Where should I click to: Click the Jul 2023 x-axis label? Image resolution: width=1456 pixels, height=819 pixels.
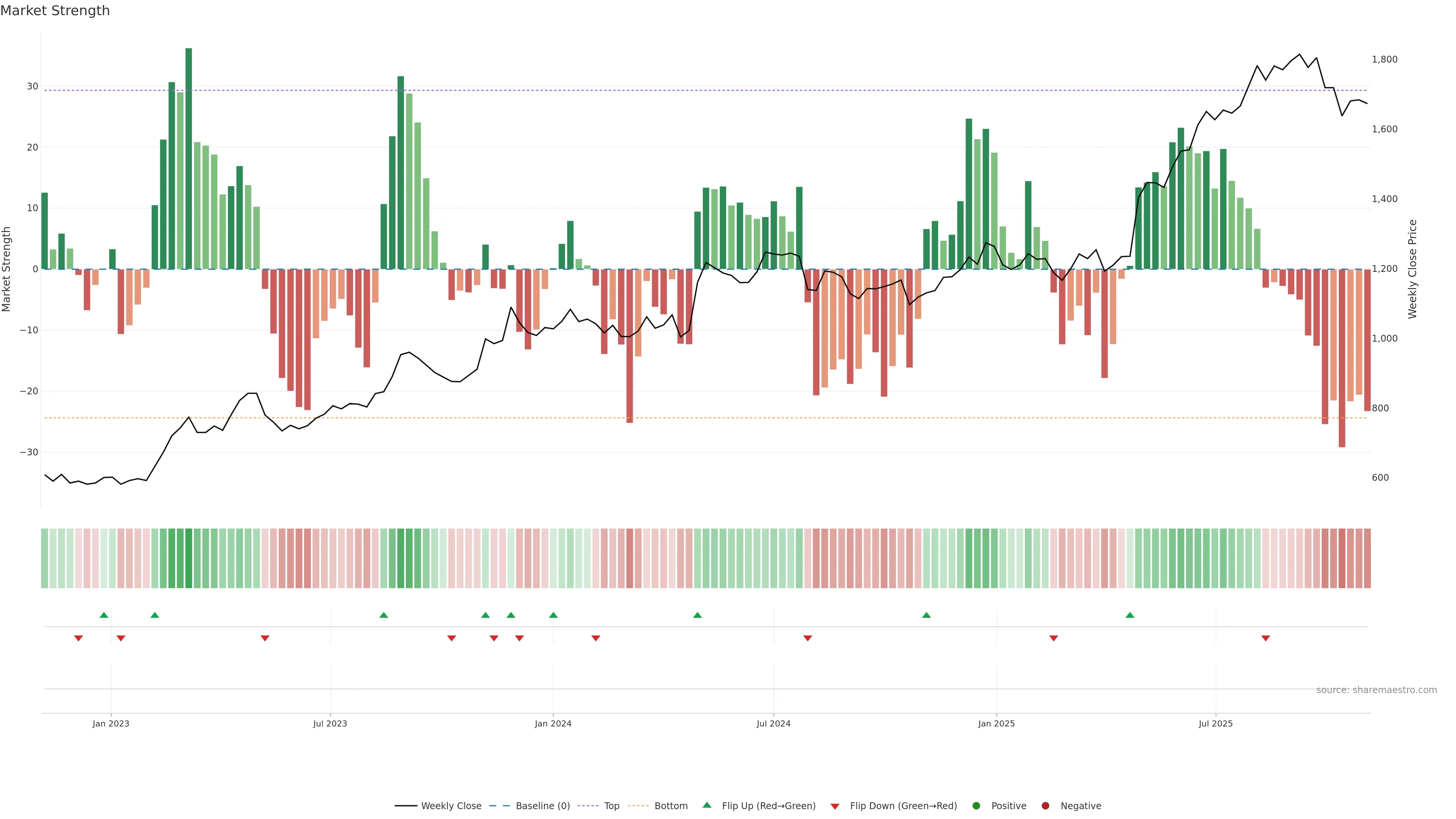click(330, 723)
